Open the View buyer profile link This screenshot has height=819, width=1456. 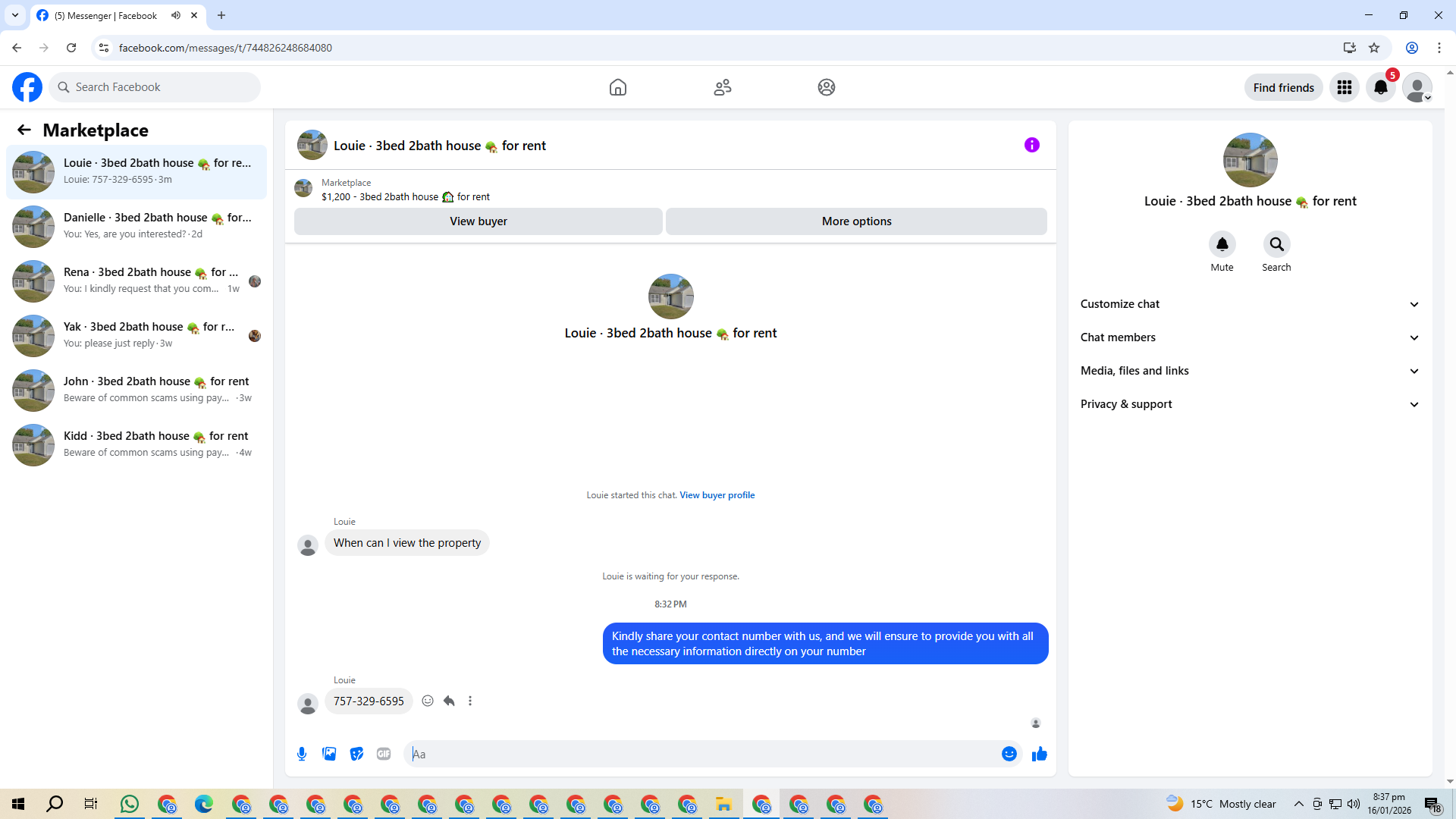click(717, 495)
